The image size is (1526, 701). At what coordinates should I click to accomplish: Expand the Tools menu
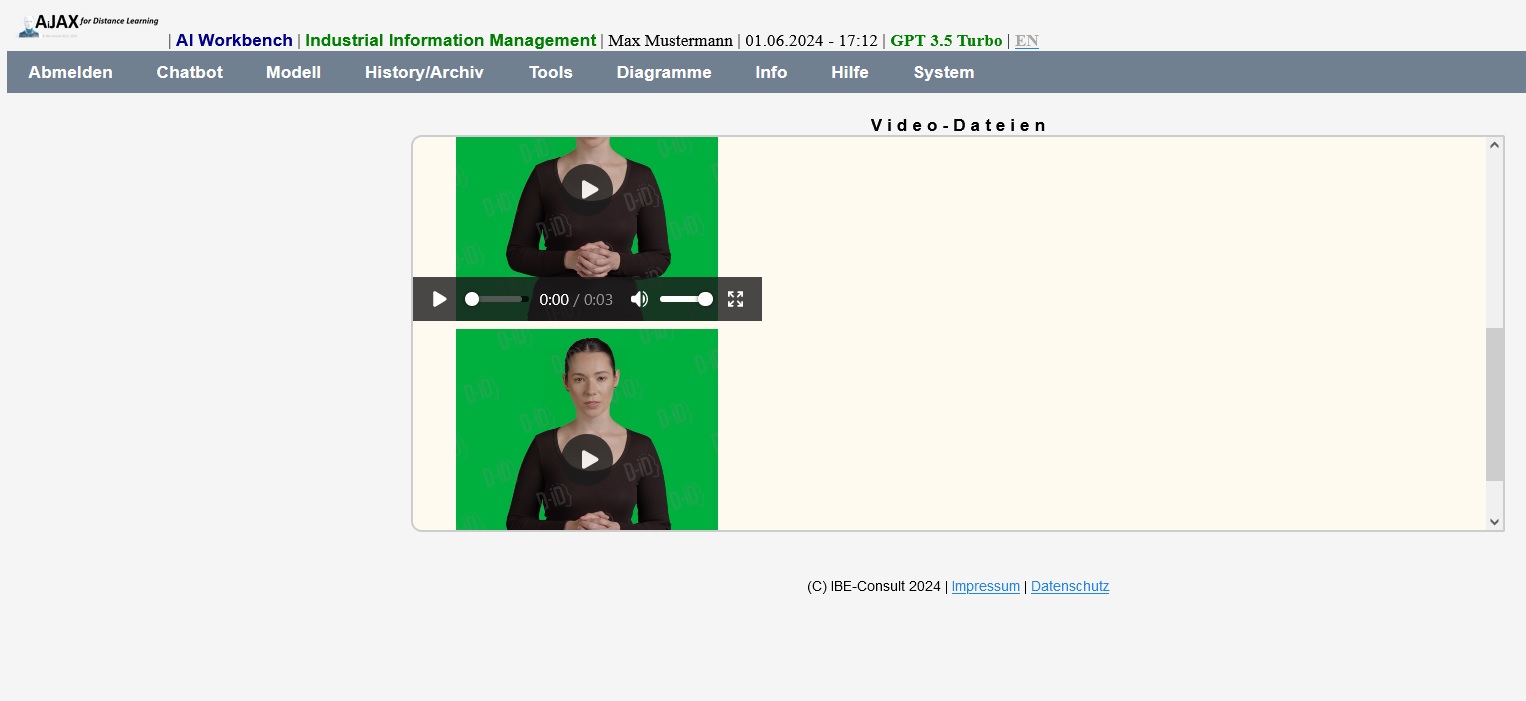point(550,72)
